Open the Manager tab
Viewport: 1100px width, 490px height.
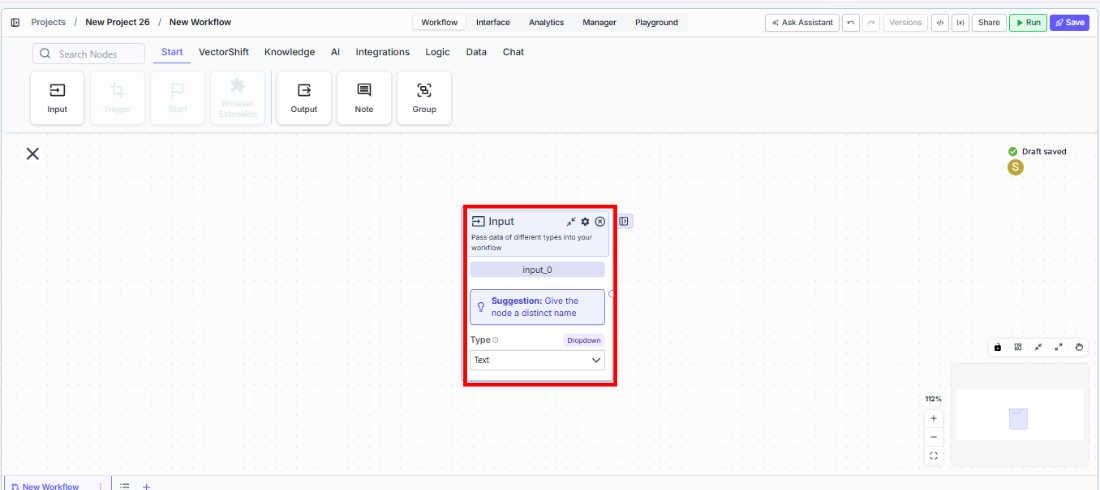[599, 22]
